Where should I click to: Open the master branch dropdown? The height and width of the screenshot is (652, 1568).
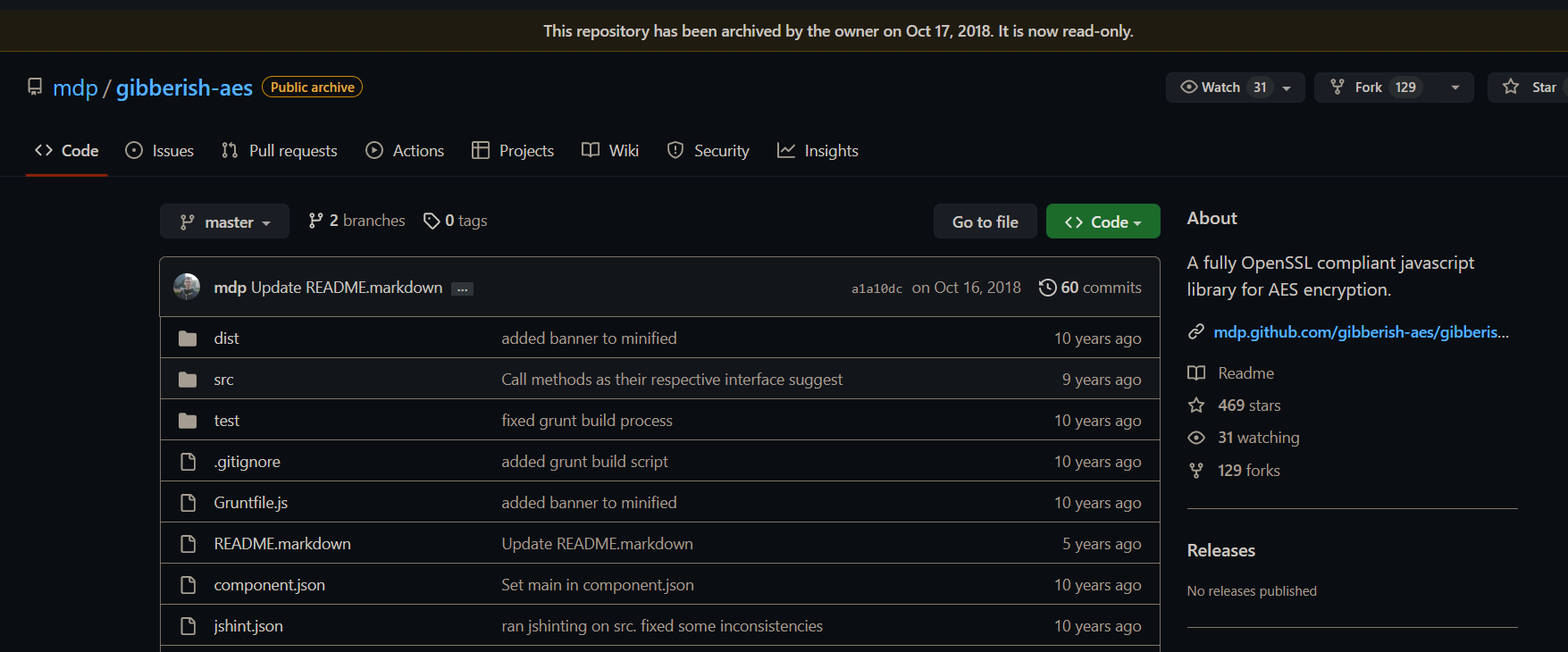(224, 222)
